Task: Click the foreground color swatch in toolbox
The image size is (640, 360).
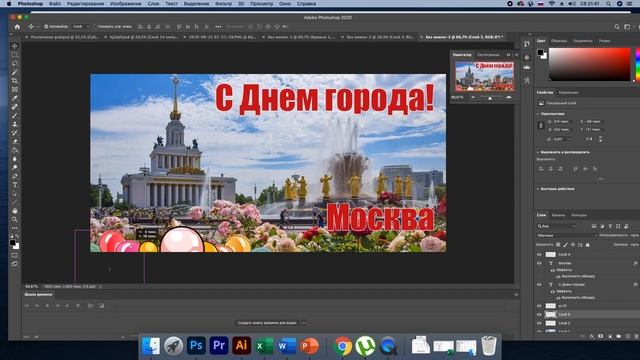Action: click(x=13, y=243)
